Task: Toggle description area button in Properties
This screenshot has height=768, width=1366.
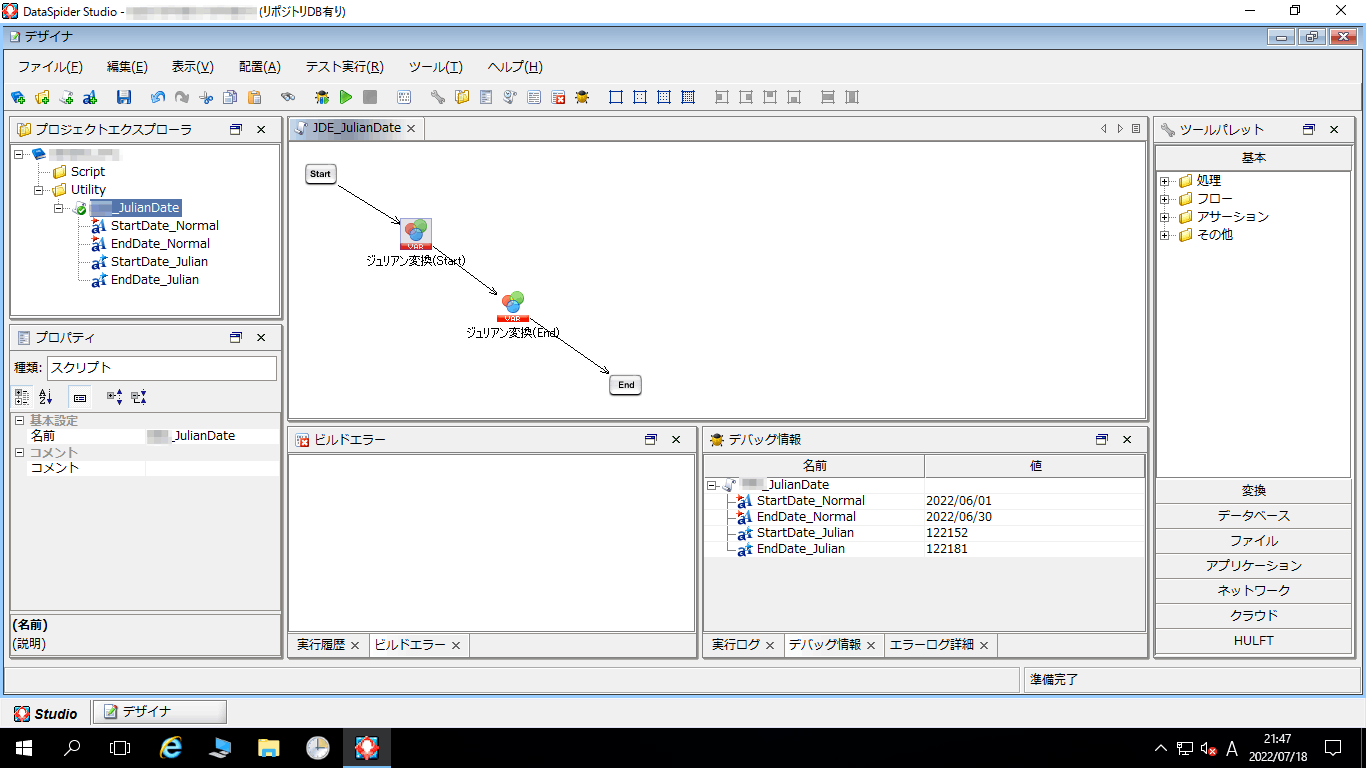Action: coord(80,397)
